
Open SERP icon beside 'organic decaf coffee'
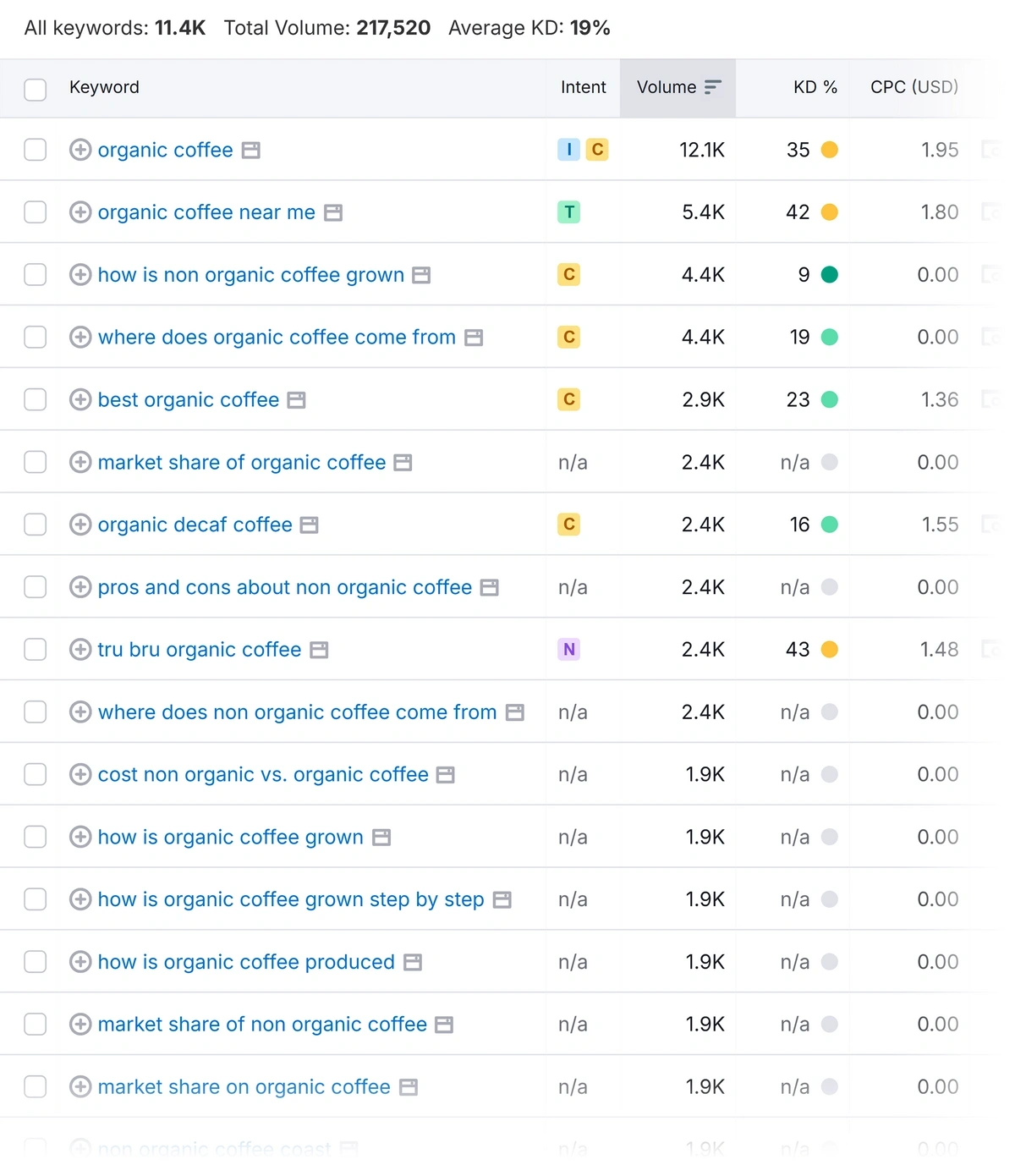(310, 525)
